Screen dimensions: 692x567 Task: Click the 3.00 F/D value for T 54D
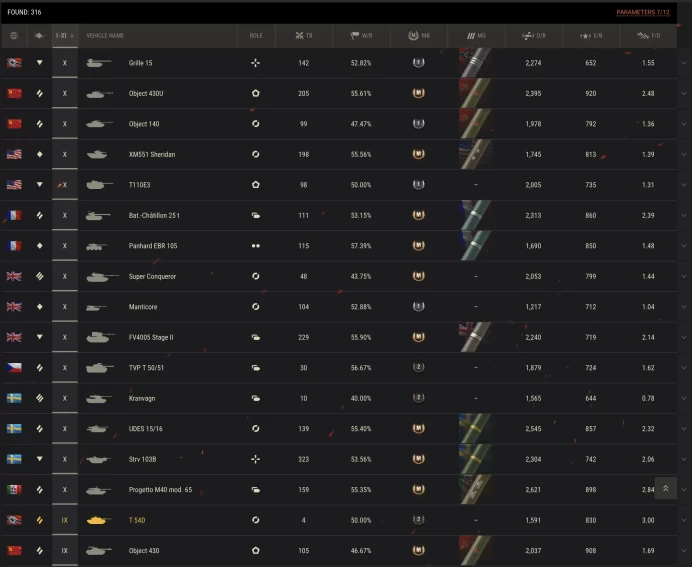(x=648, y=520)
